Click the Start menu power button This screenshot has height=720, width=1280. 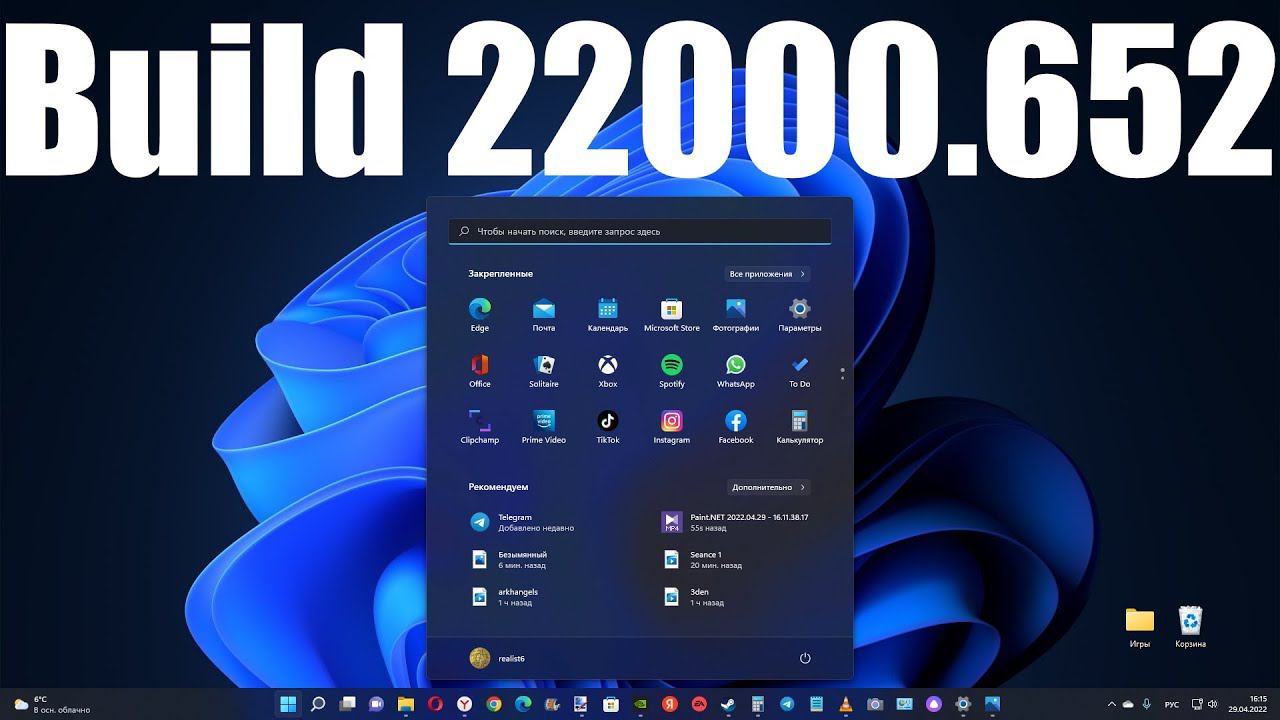click(805, 658)
